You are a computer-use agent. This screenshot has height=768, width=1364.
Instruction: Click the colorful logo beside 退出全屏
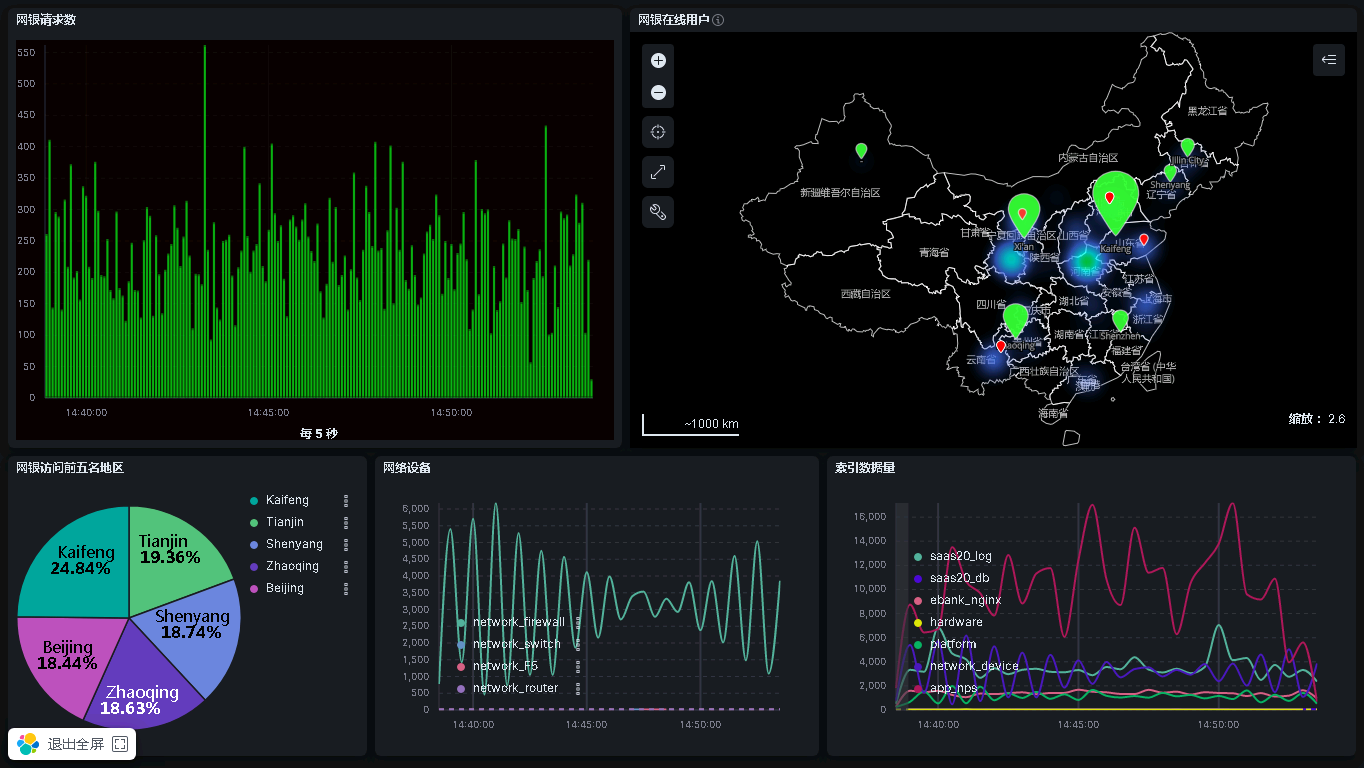[28, 744]
